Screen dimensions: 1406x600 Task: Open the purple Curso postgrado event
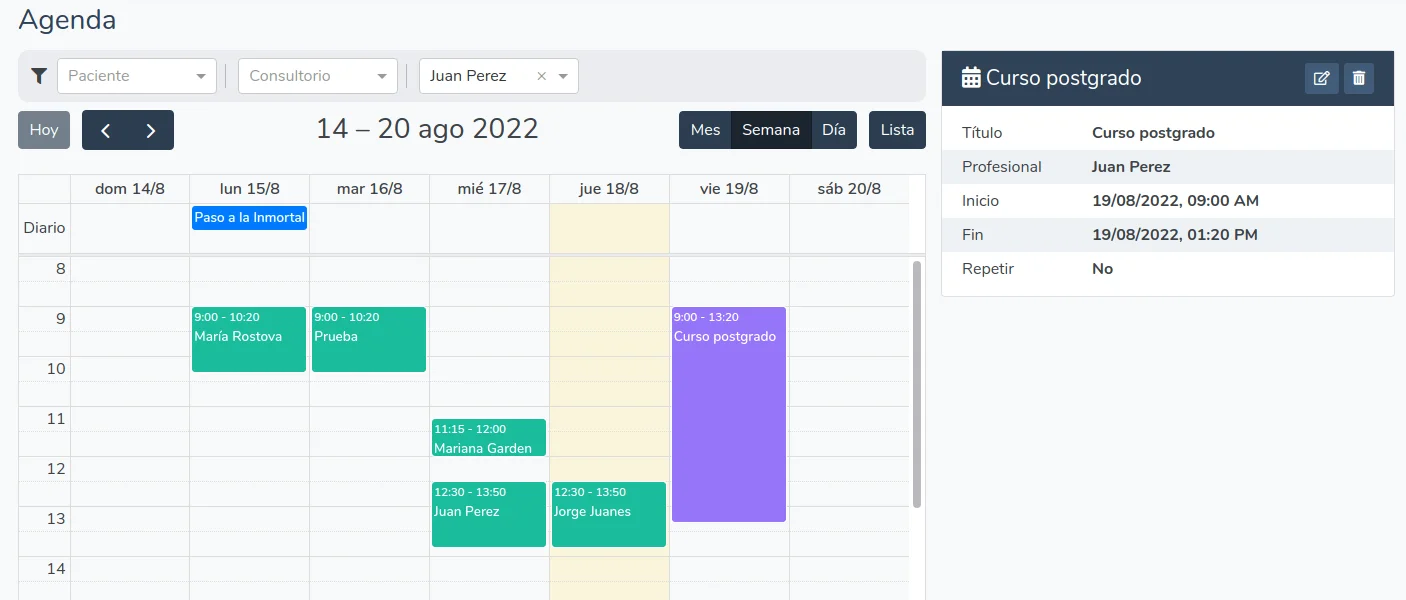pyautogui.click(x=728, y=420)
